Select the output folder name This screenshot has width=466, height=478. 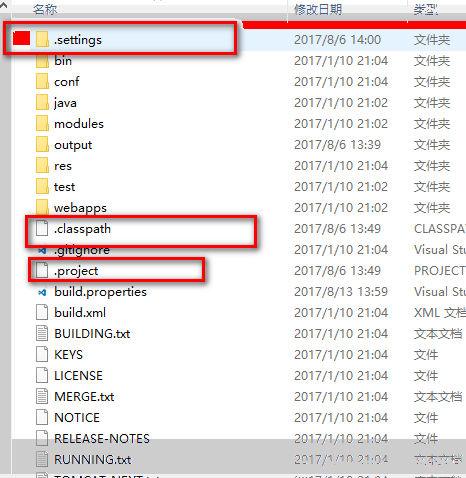pos(73,145)
